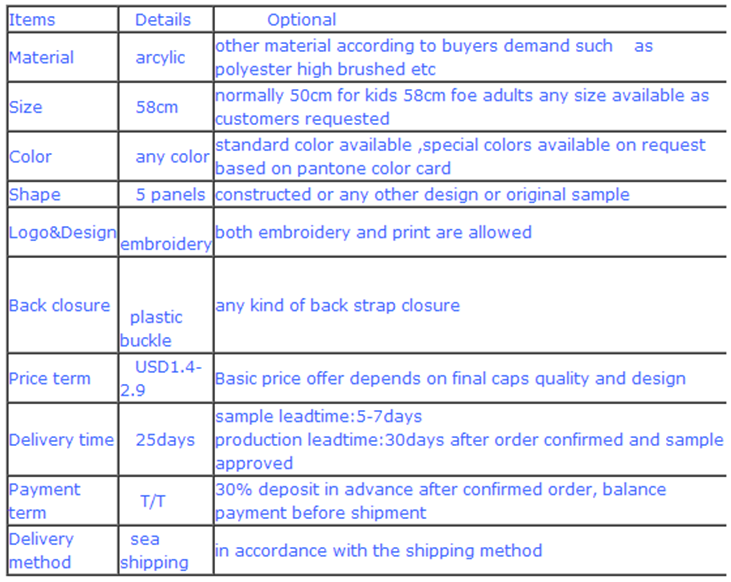Select the any color cell
Viewport: 731px width, 582px height.
click(172, 157)
